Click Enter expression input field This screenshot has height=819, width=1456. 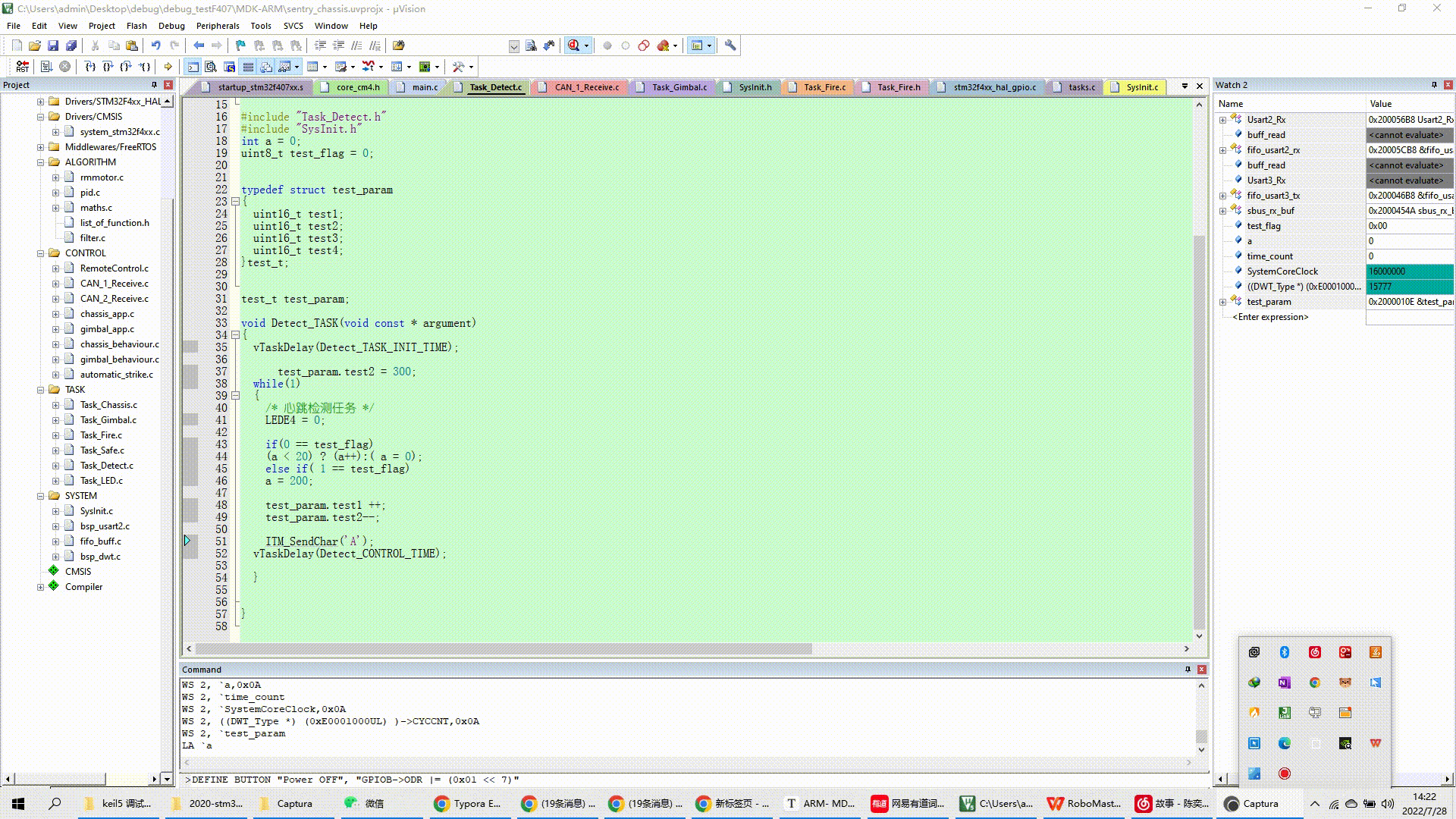coord(1271,316)
